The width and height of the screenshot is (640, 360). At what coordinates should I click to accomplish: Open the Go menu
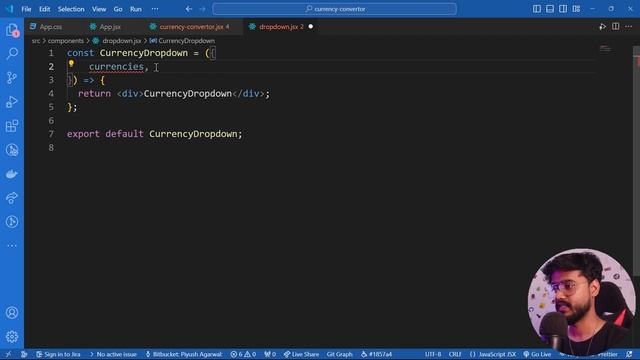(118, 9)
